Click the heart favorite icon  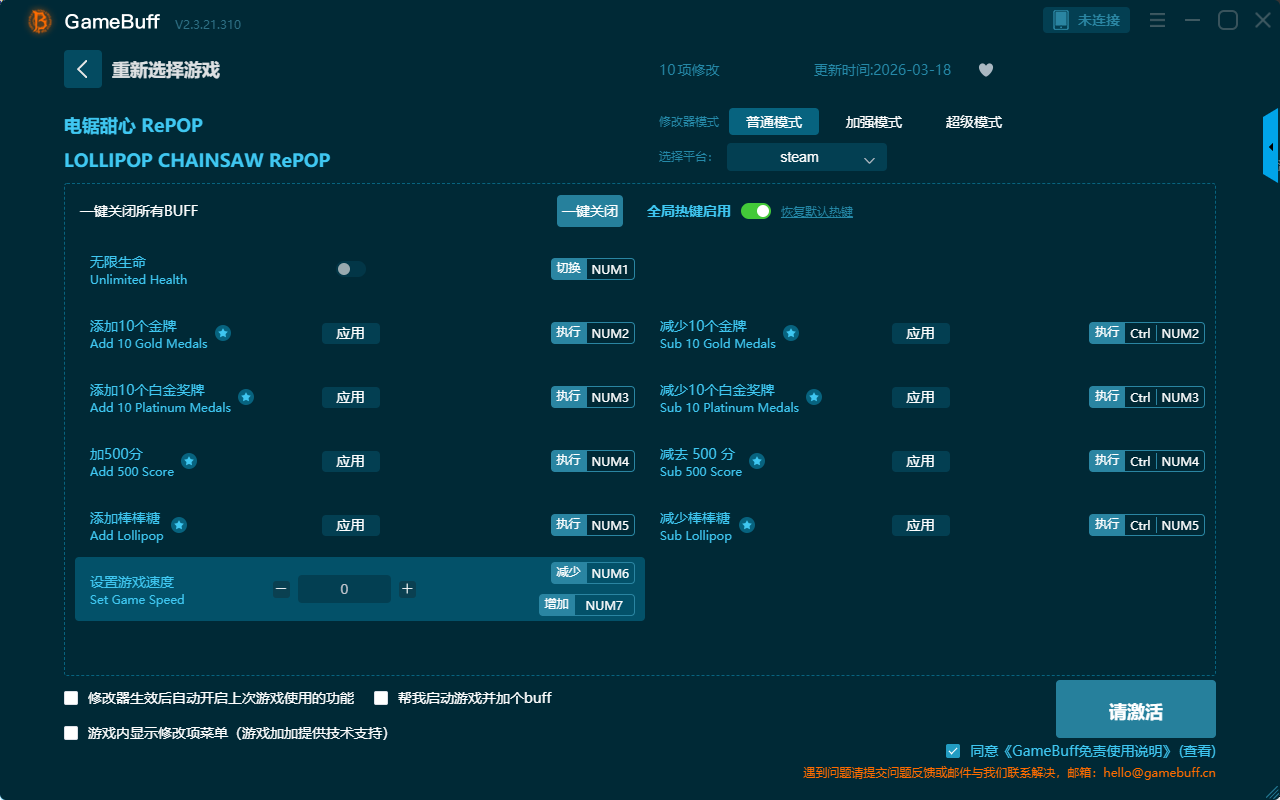[x=985, y=70]
